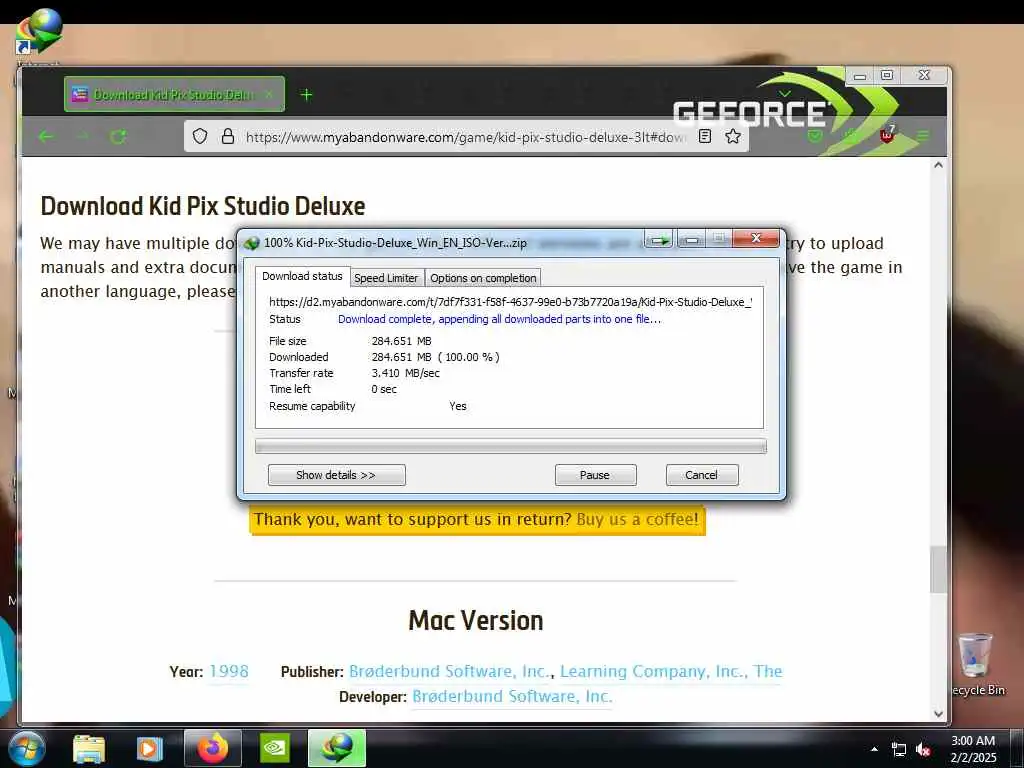Open the Firefox hamburger menu
This screenshot has height=768, width=1024.
point(922,136)
